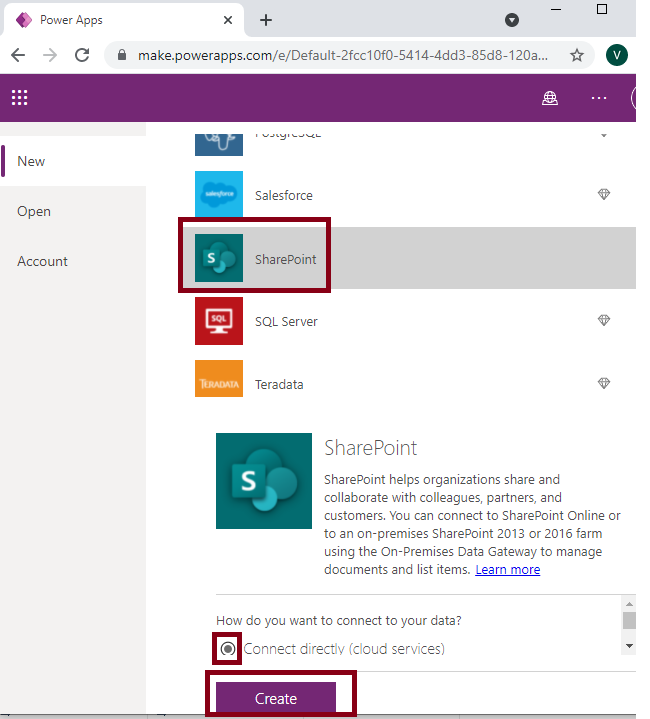This screenshot has height=719, width=650.
Task: Click the Create button
Action: tap(275, 698)
